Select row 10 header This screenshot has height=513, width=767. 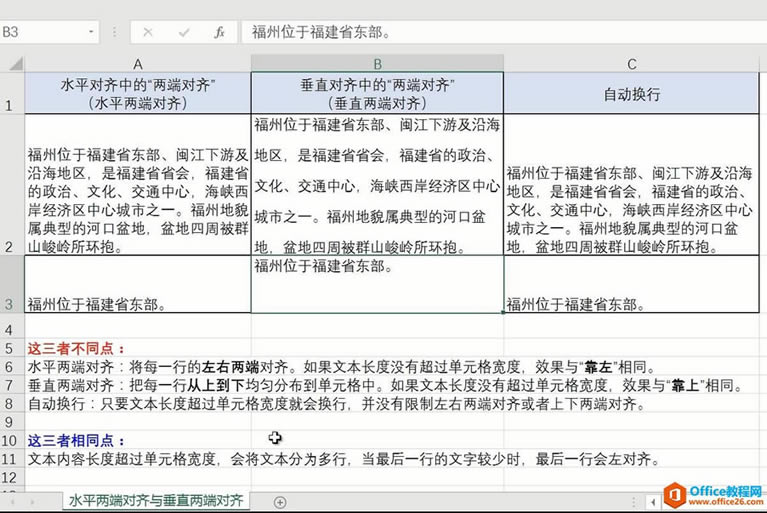coord(12,441)
